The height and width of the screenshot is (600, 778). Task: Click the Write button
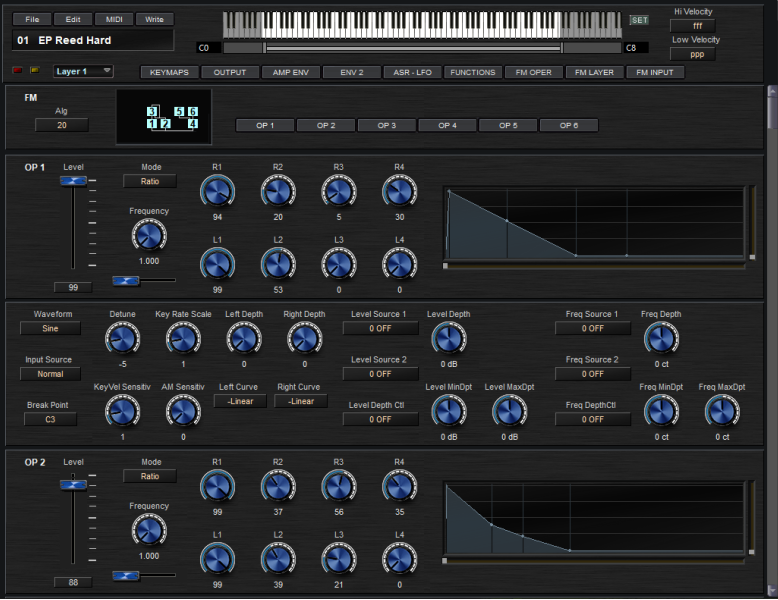pyautogui.click(x=154, y=19)
